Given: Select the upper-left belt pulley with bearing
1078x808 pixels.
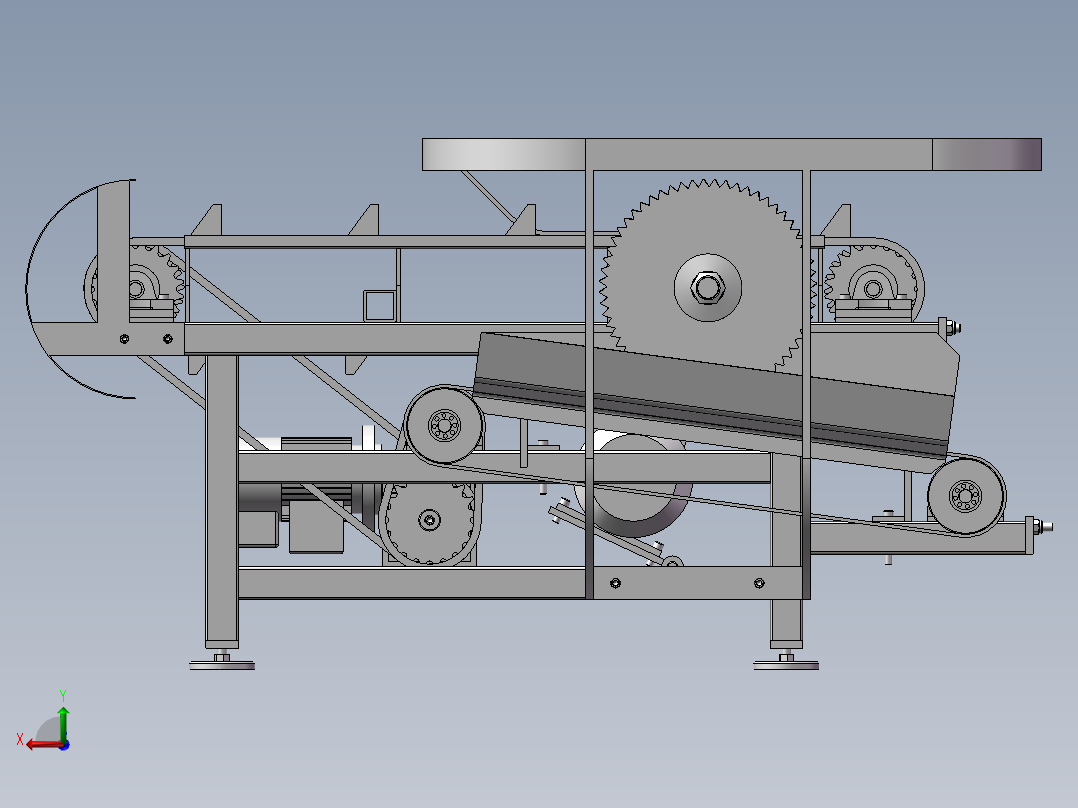Looking at the screenshot, I should (x=443, y=424).
